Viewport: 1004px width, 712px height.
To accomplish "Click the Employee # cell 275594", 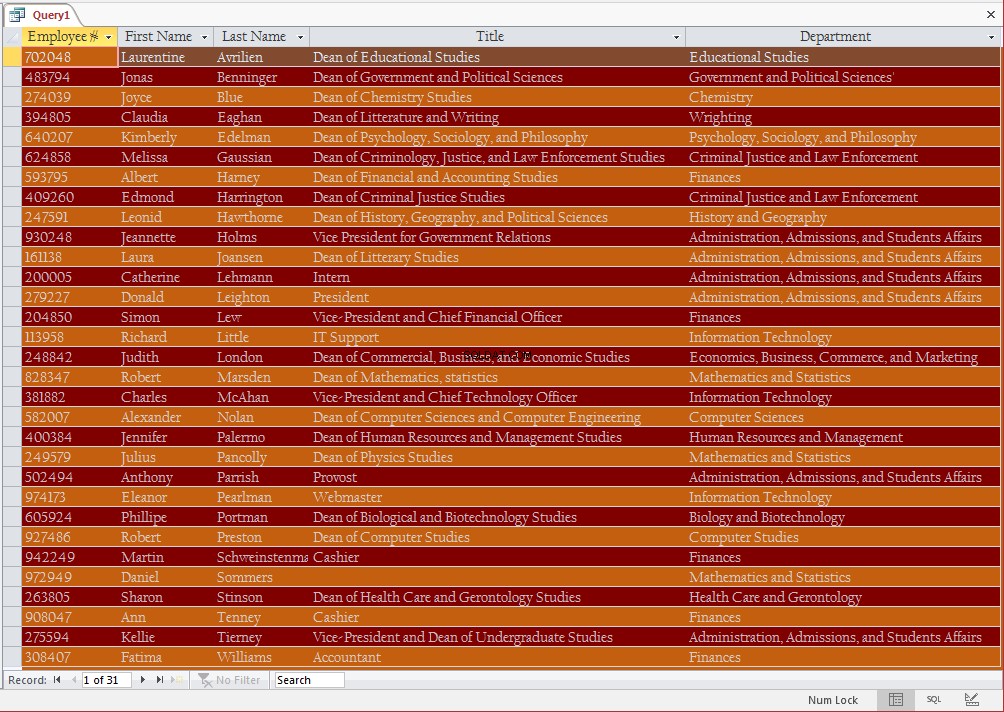I will point(70,637).
